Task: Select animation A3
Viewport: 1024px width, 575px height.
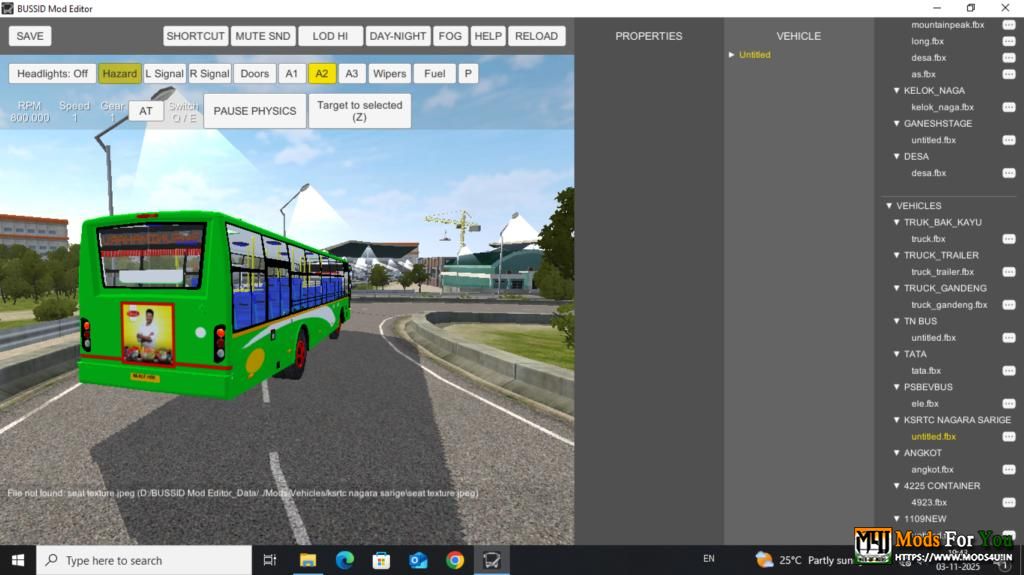Action: 352,74
